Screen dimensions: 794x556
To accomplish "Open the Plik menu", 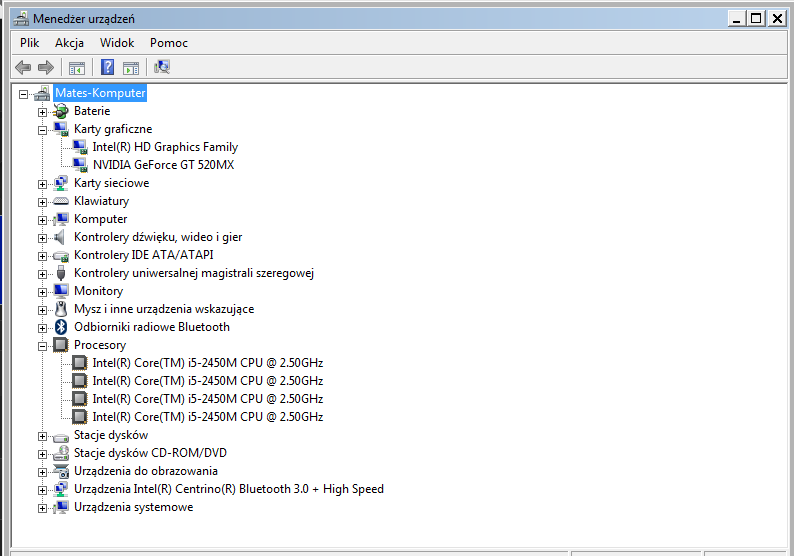I will click(x=29, y=43).
